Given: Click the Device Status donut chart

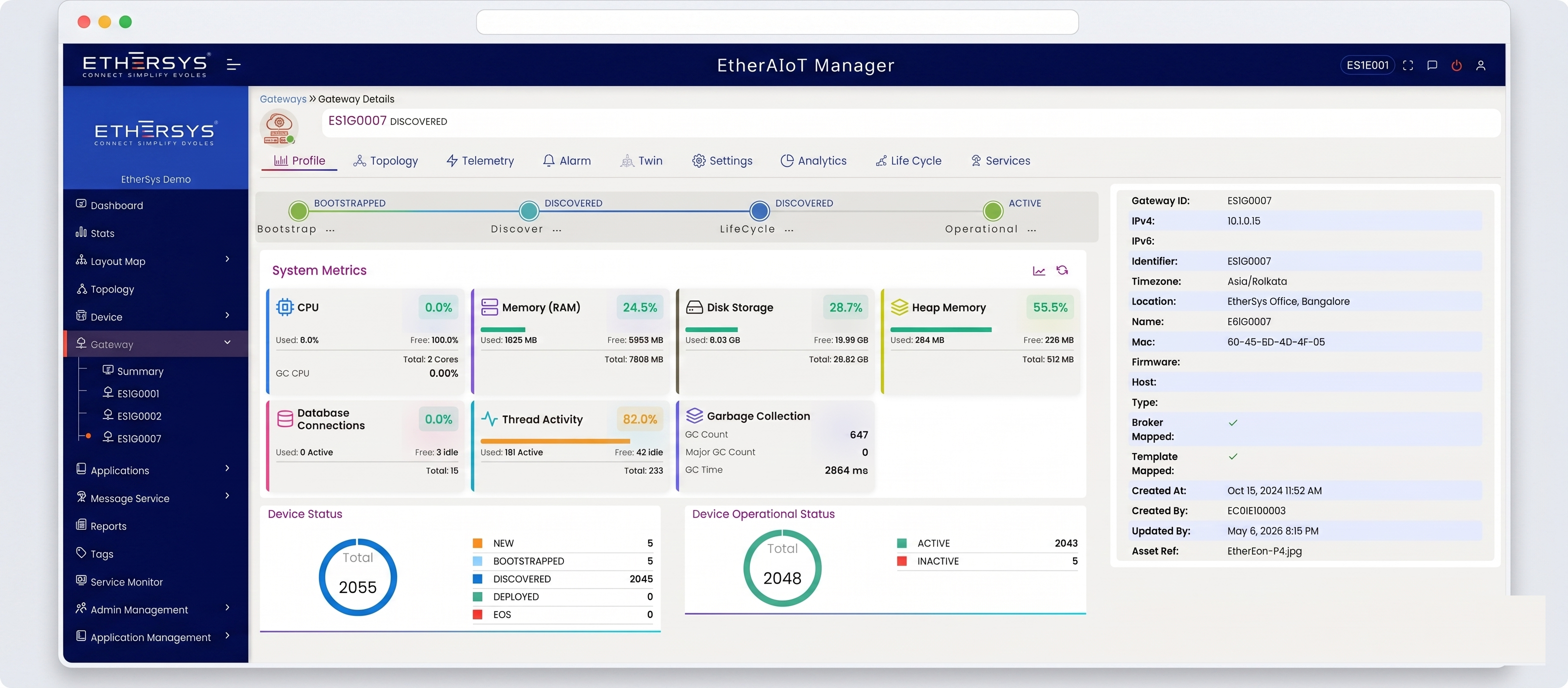Looking at the screenshot, I should coord(358,576).
